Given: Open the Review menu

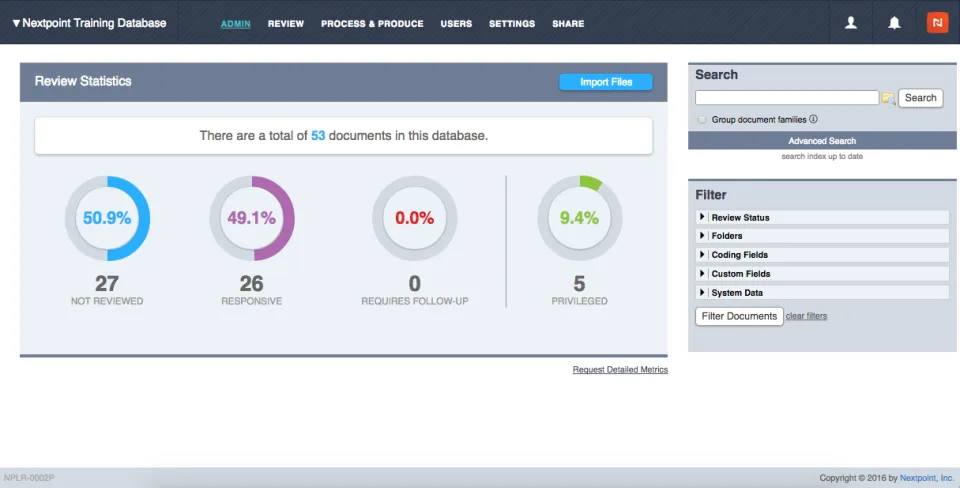Looking at the screenshot, I should tap(286, 24).
